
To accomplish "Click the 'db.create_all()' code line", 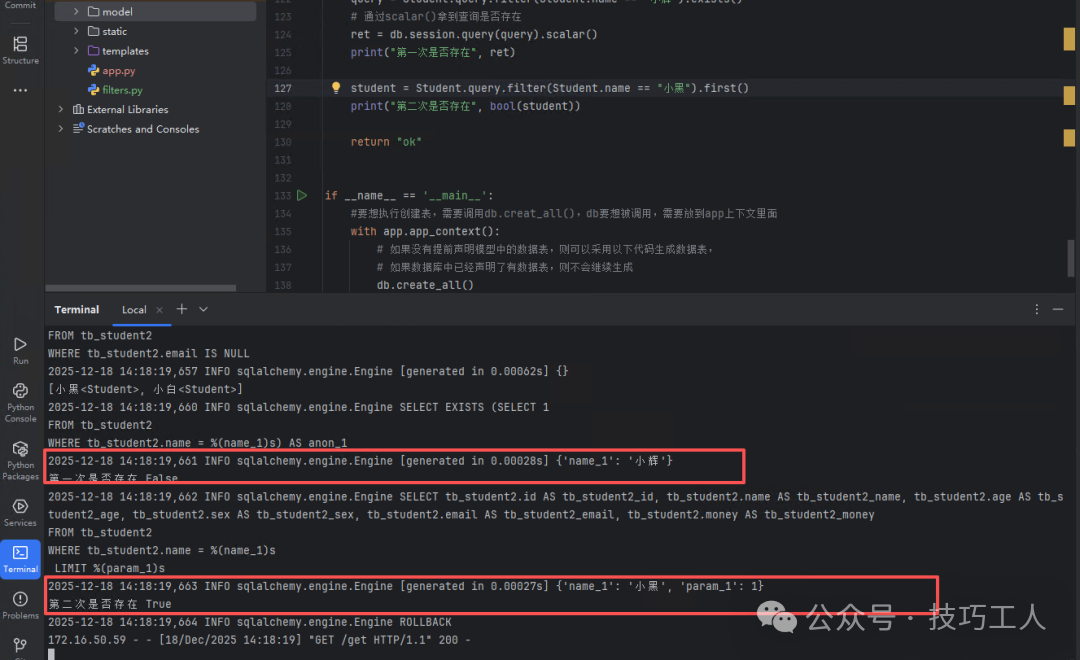I will point(425,285).
